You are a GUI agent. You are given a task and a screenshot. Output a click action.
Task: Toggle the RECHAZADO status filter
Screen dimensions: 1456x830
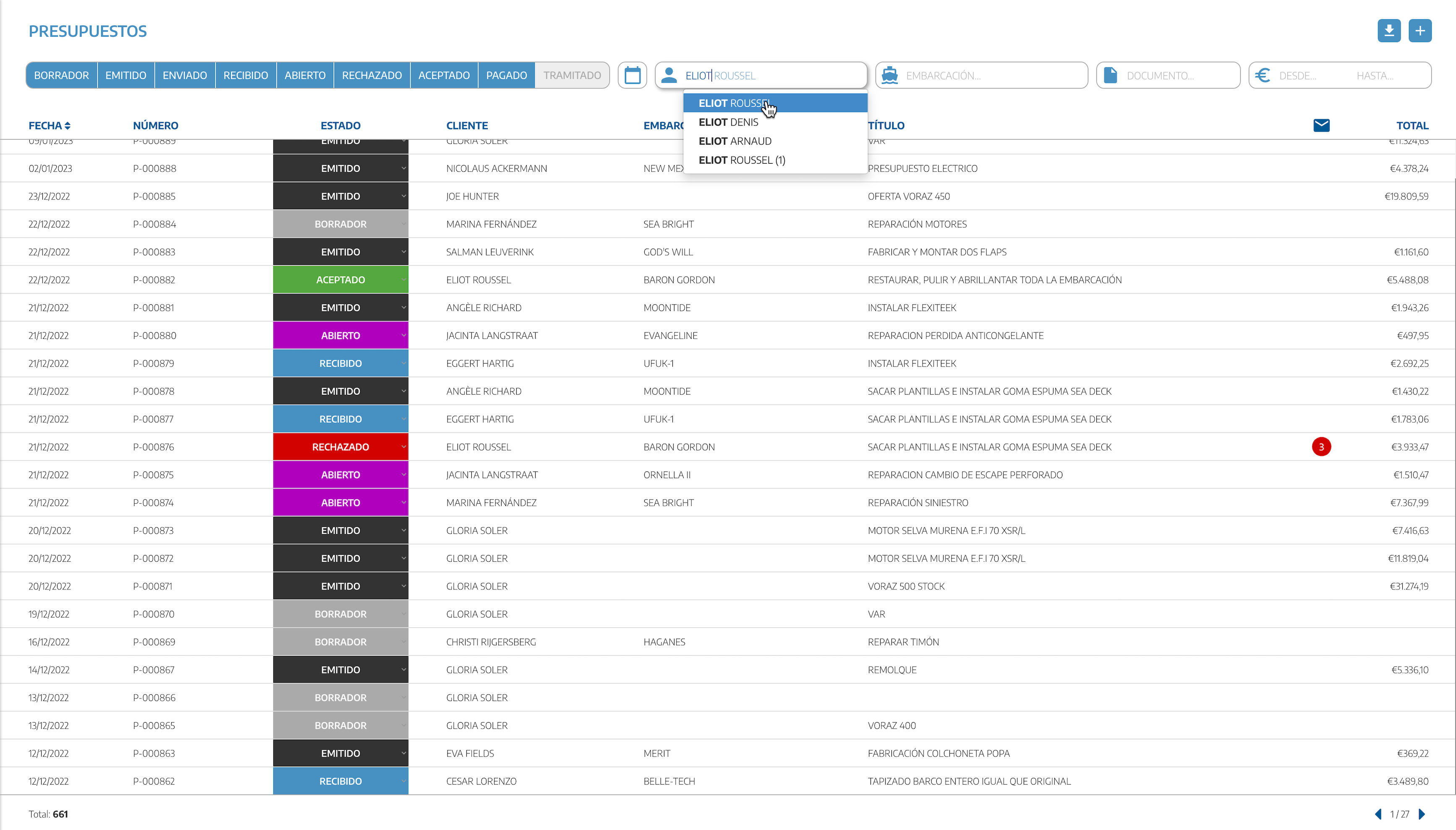[x=371, y=75]
